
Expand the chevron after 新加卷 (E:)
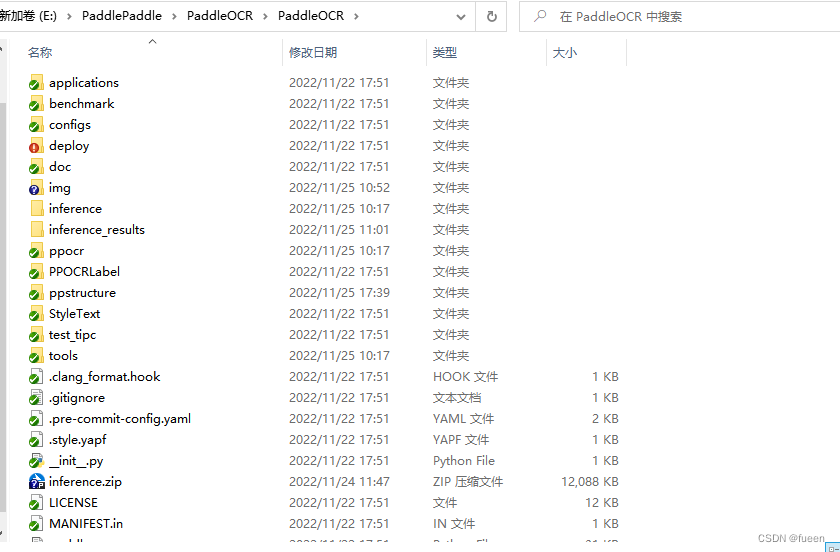(x=69, y=17)
